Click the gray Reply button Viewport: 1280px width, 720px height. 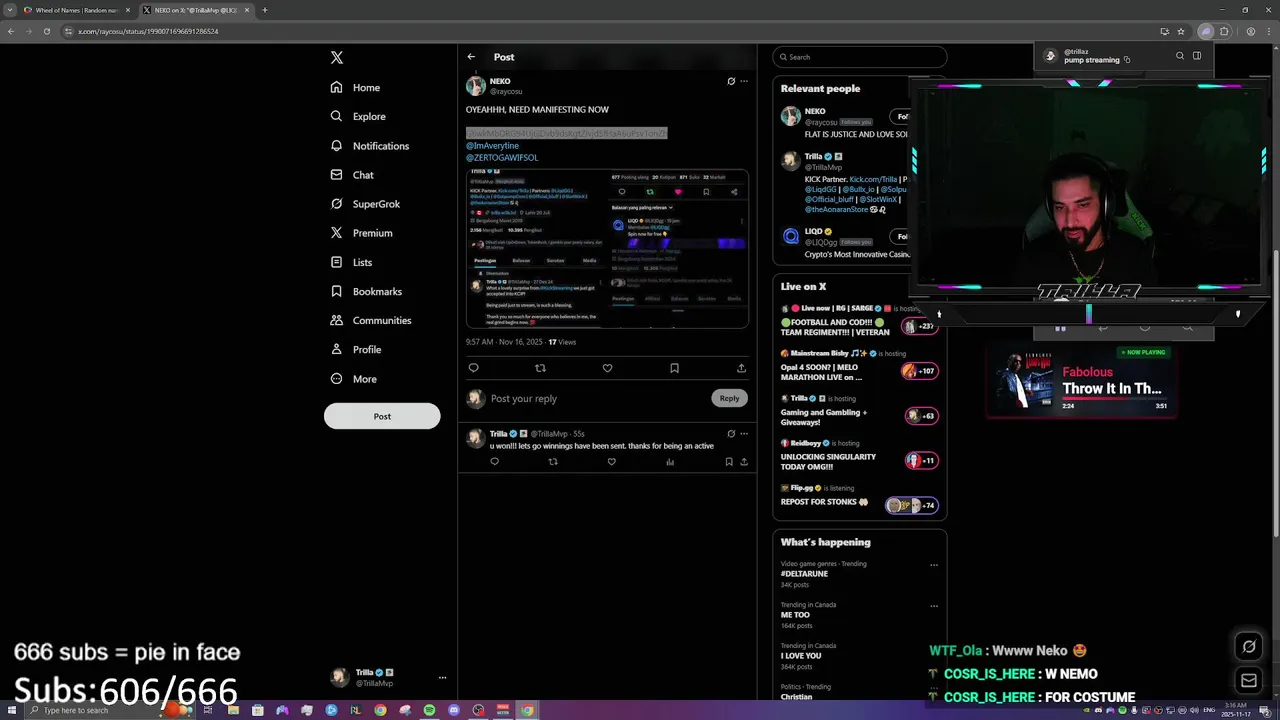click(x=729, y=398)
